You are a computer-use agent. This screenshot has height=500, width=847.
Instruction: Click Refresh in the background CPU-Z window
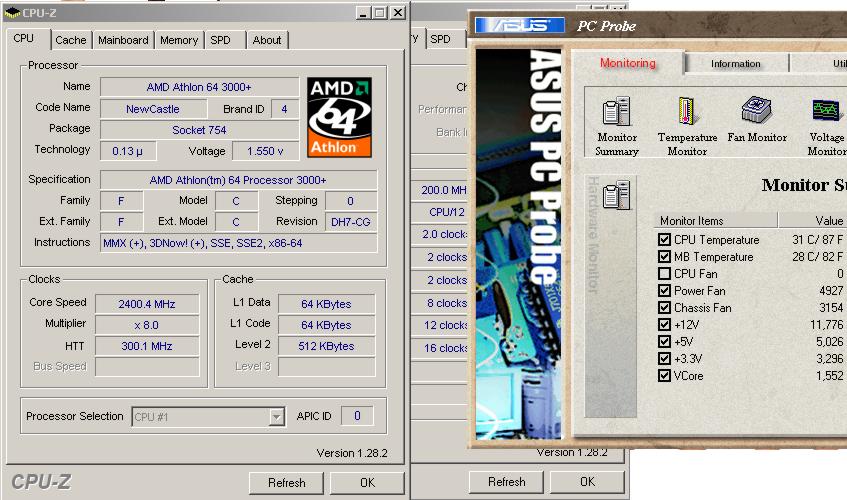[x=506, y=482]
